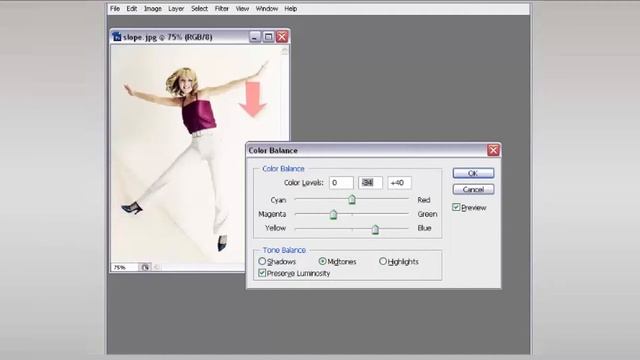Click the Color Balance dialog title bar
The width and height of the screenshot is (640, 360).
coord(373,150)
